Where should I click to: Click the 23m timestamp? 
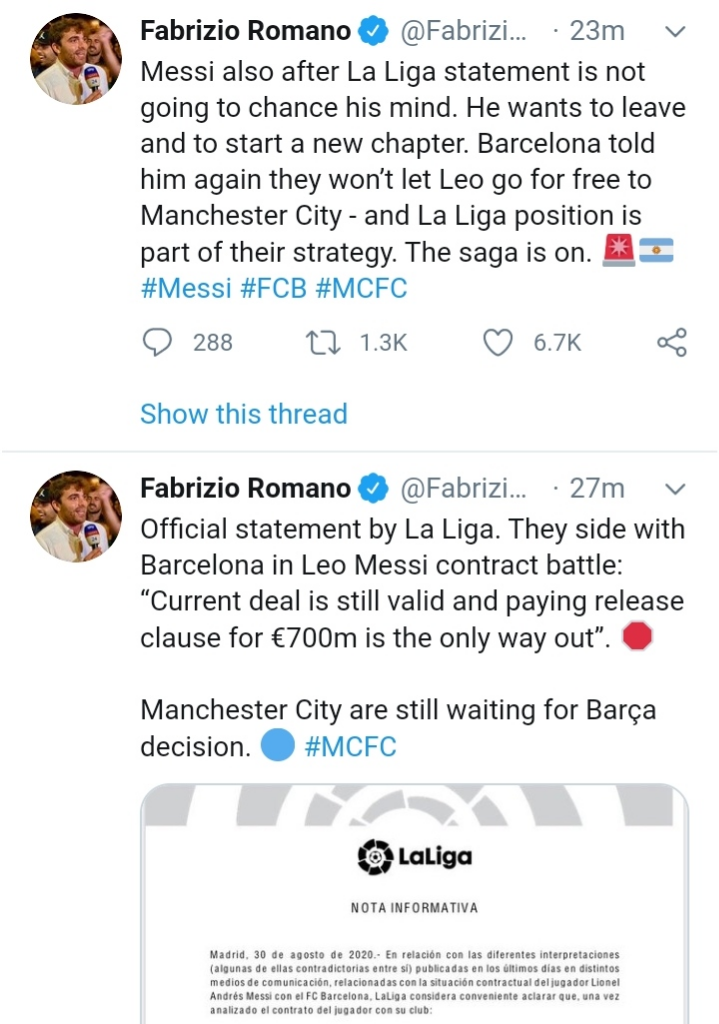[597, 32]
